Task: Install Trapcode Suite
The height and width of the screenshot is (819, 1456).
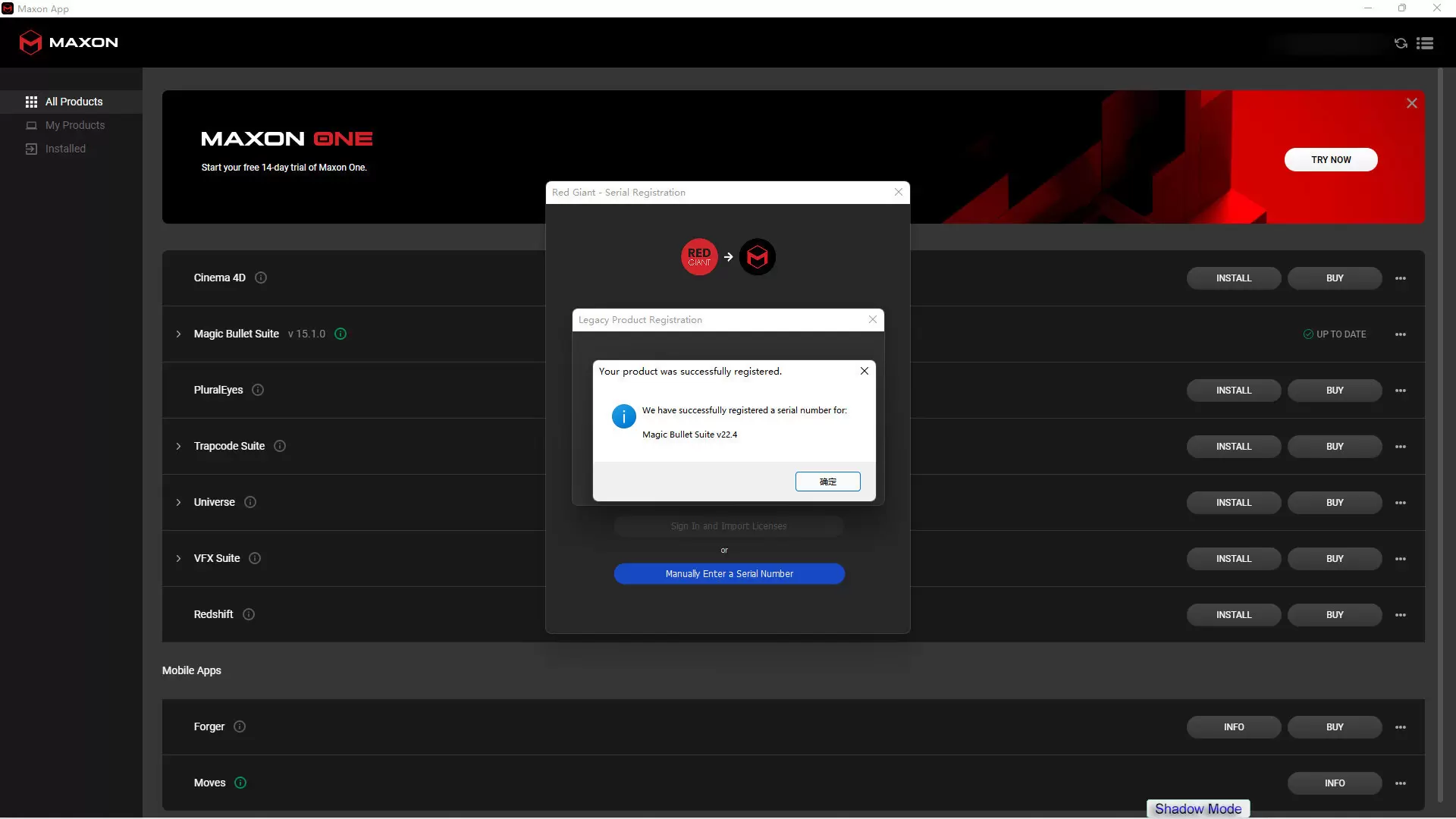Action: tap(1234, 447)
